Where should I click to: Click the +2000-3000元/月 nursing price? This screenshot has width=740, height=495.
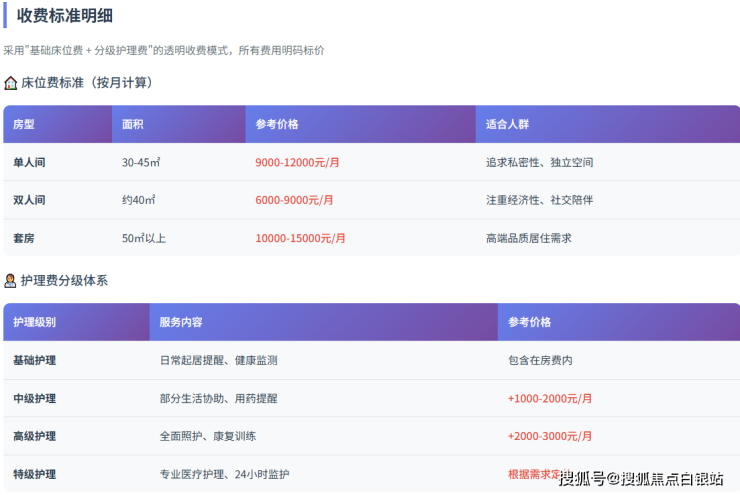pos(550,436)
